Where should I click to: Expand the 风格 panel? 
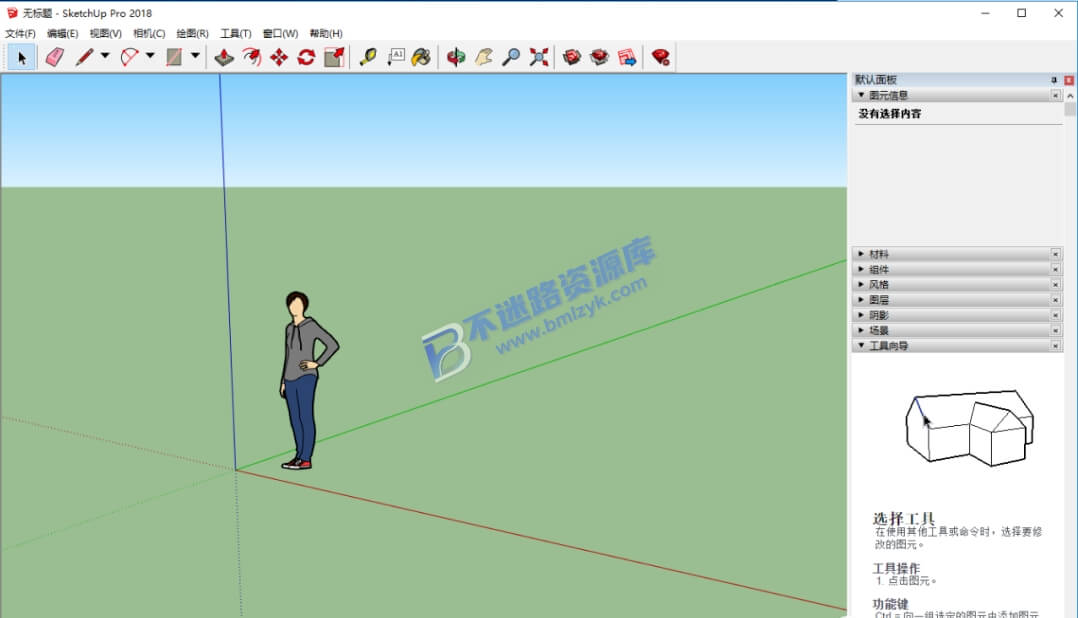[861, 284]
